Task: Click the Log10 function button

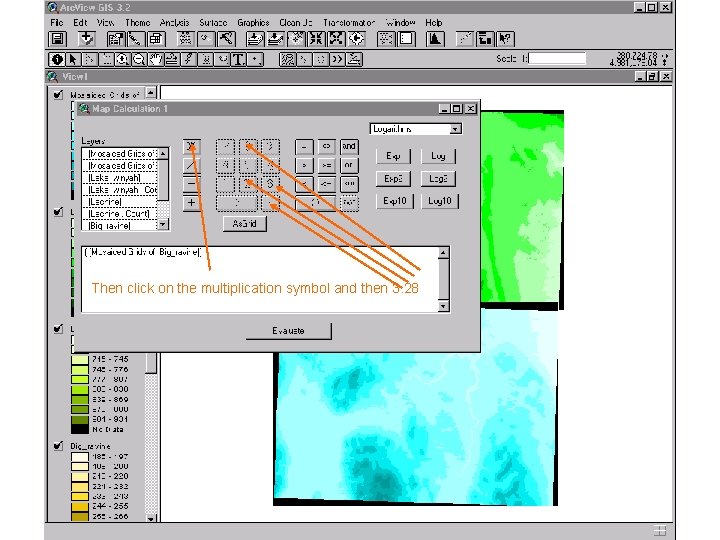Action: click(439, 201)
